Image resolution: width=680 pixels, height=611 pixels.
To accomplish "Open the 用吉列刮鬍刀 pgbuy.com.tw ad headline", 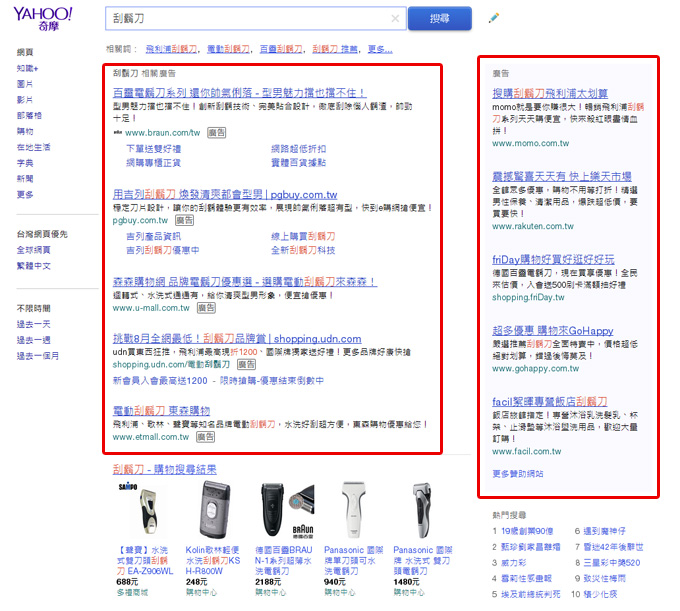I will (225, 195).
